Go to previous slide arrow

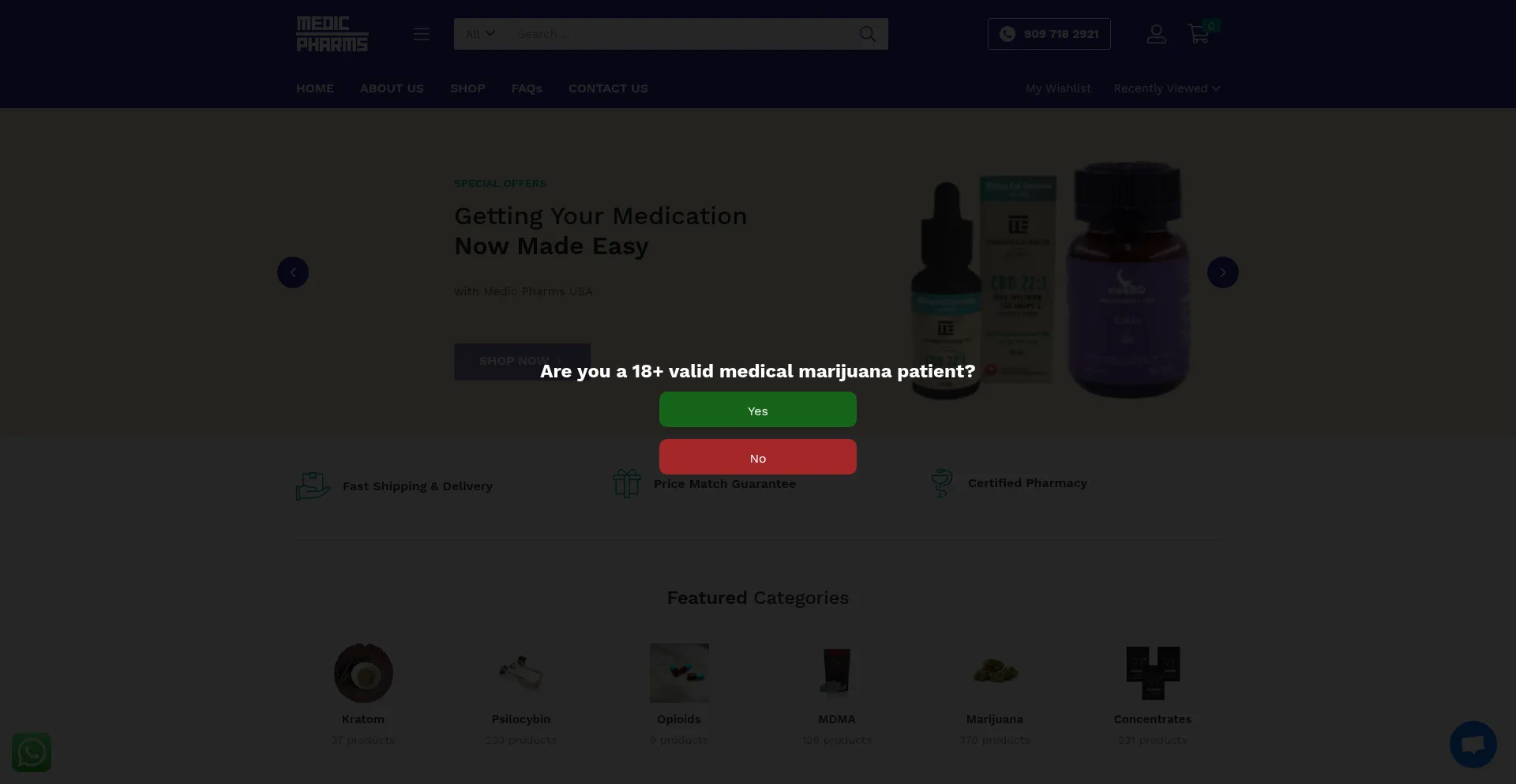coord(293,272)
